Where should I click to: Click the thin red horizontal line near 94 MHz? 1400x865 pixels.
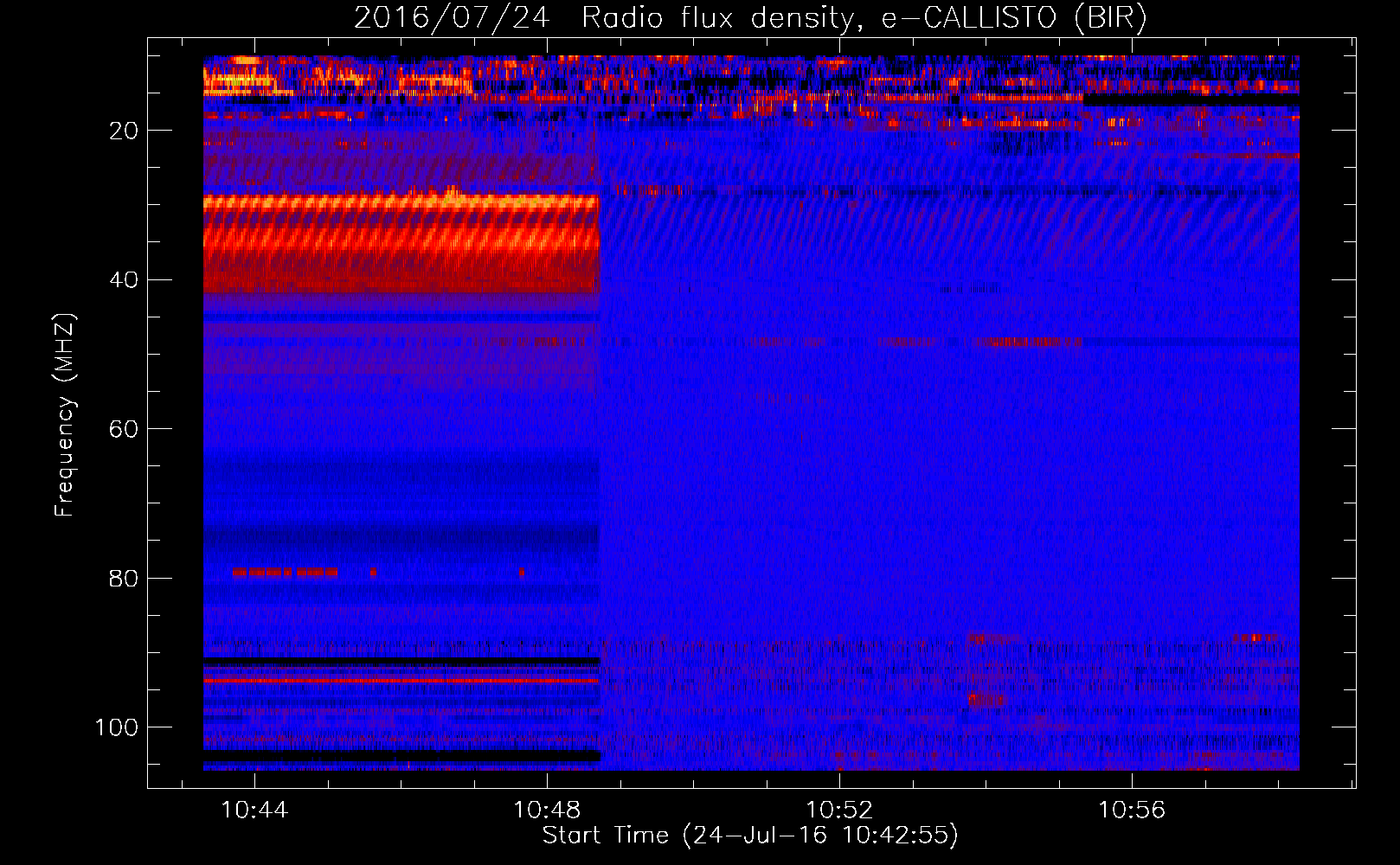tap(401, 681)
